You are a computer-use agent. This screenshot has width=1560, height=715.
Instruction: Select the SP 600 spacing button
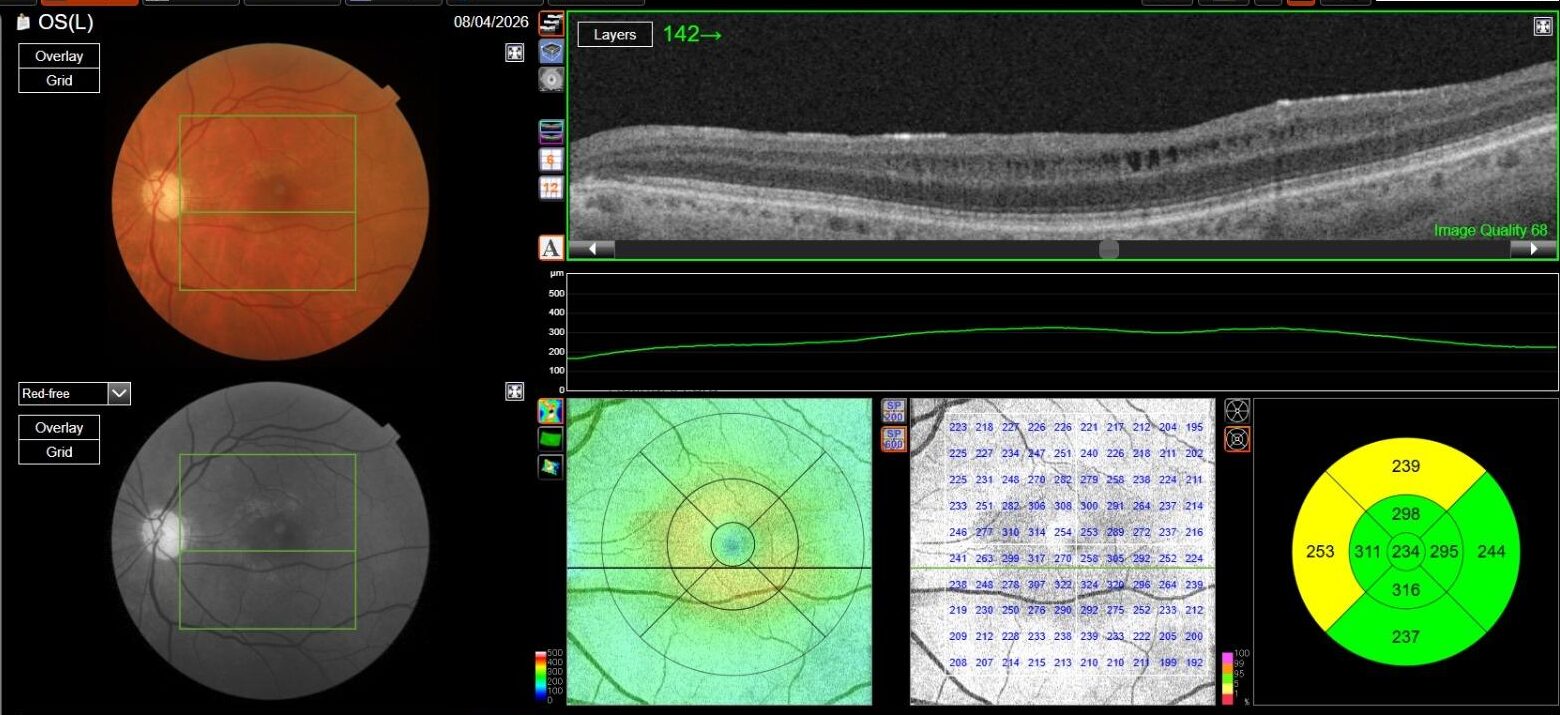point(893,439)
